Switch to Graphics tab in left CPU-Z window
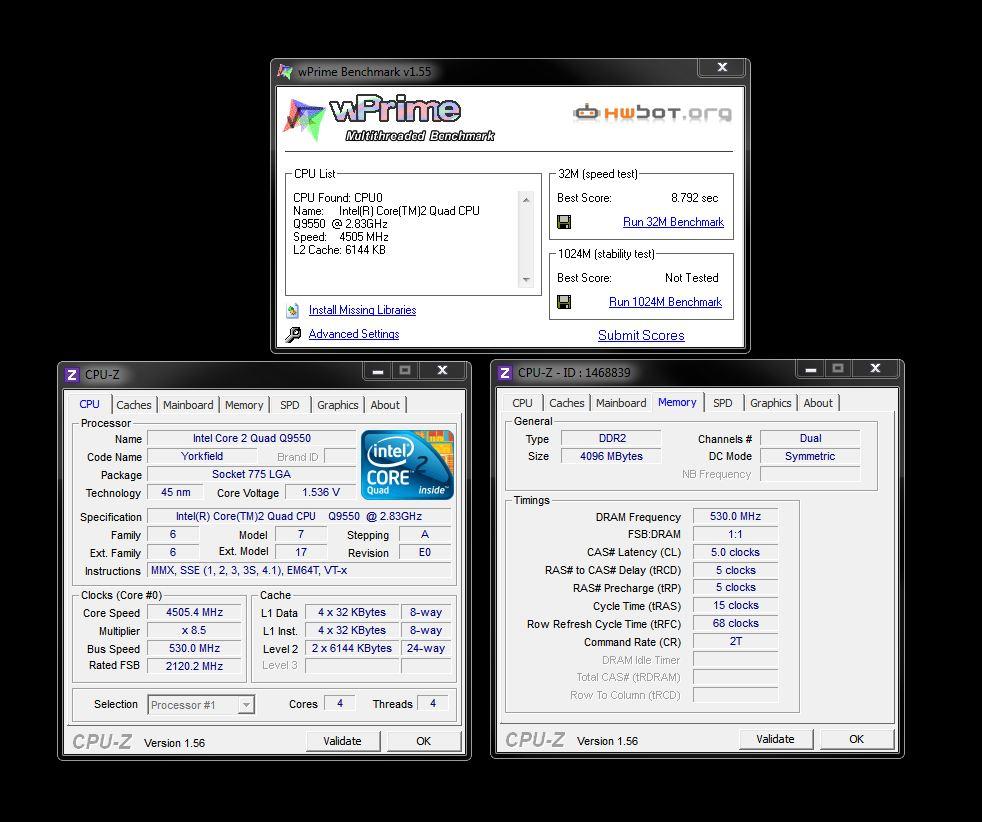982x822 pixels. point(338,405)
